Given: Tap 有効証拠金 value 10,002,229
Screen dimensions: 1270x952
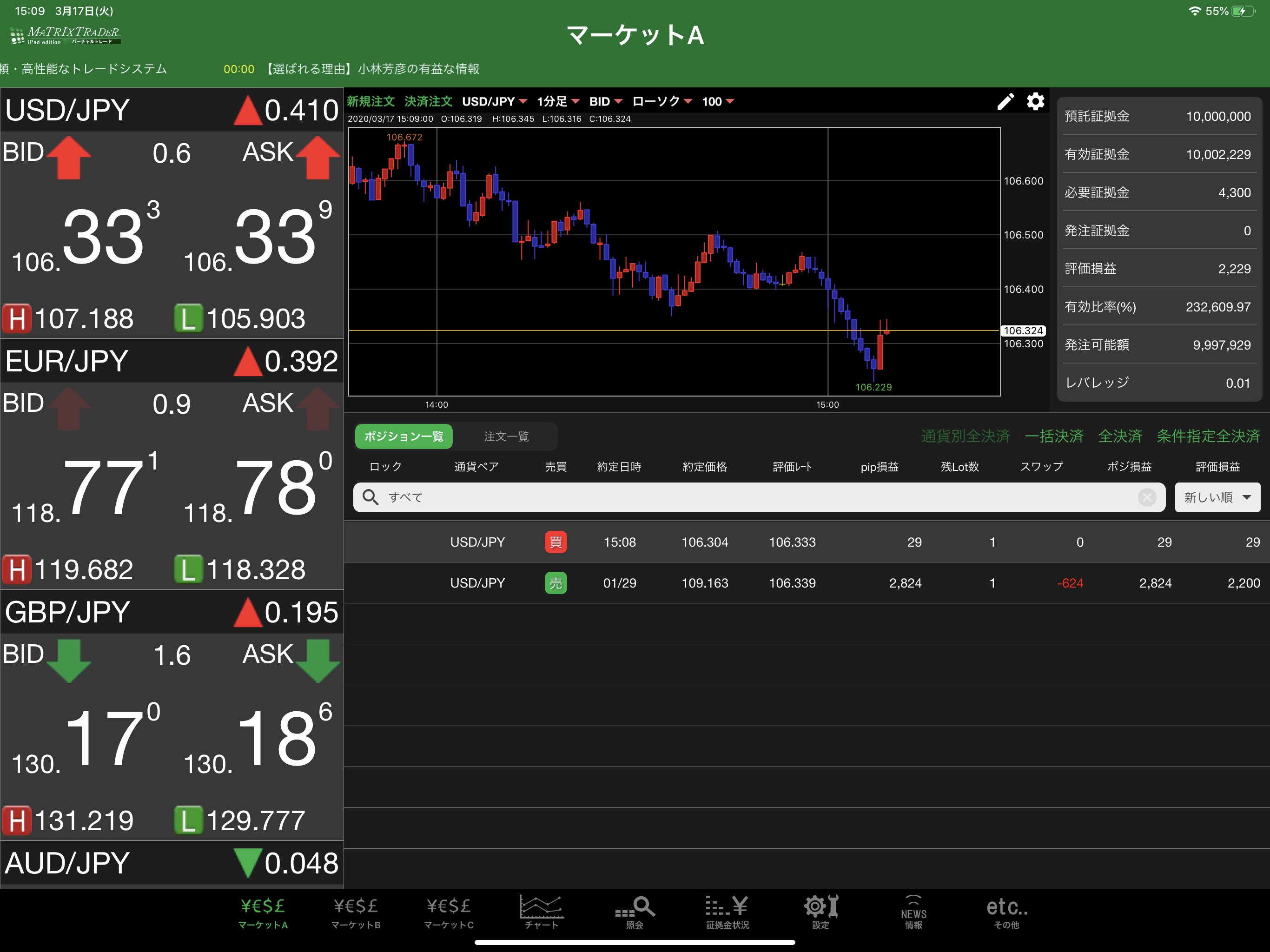Looking at the screenshot, I should 1218,154.
